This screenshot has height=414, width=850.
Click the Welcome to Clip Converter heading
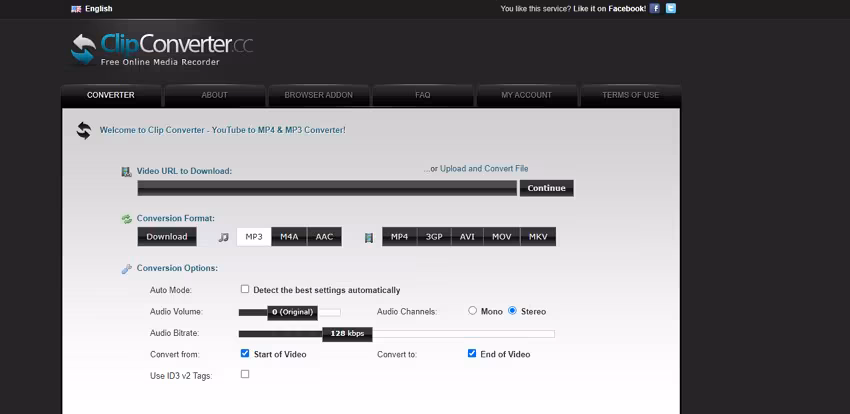point(222,130)
